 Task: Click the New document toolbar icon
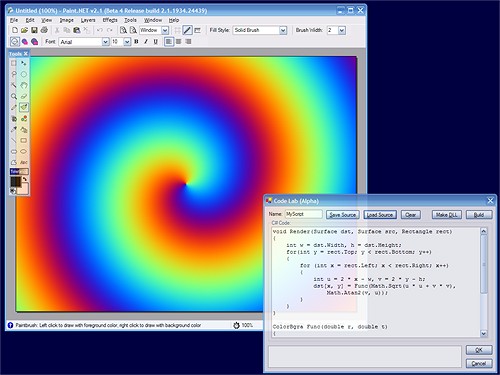click(15, 30)
